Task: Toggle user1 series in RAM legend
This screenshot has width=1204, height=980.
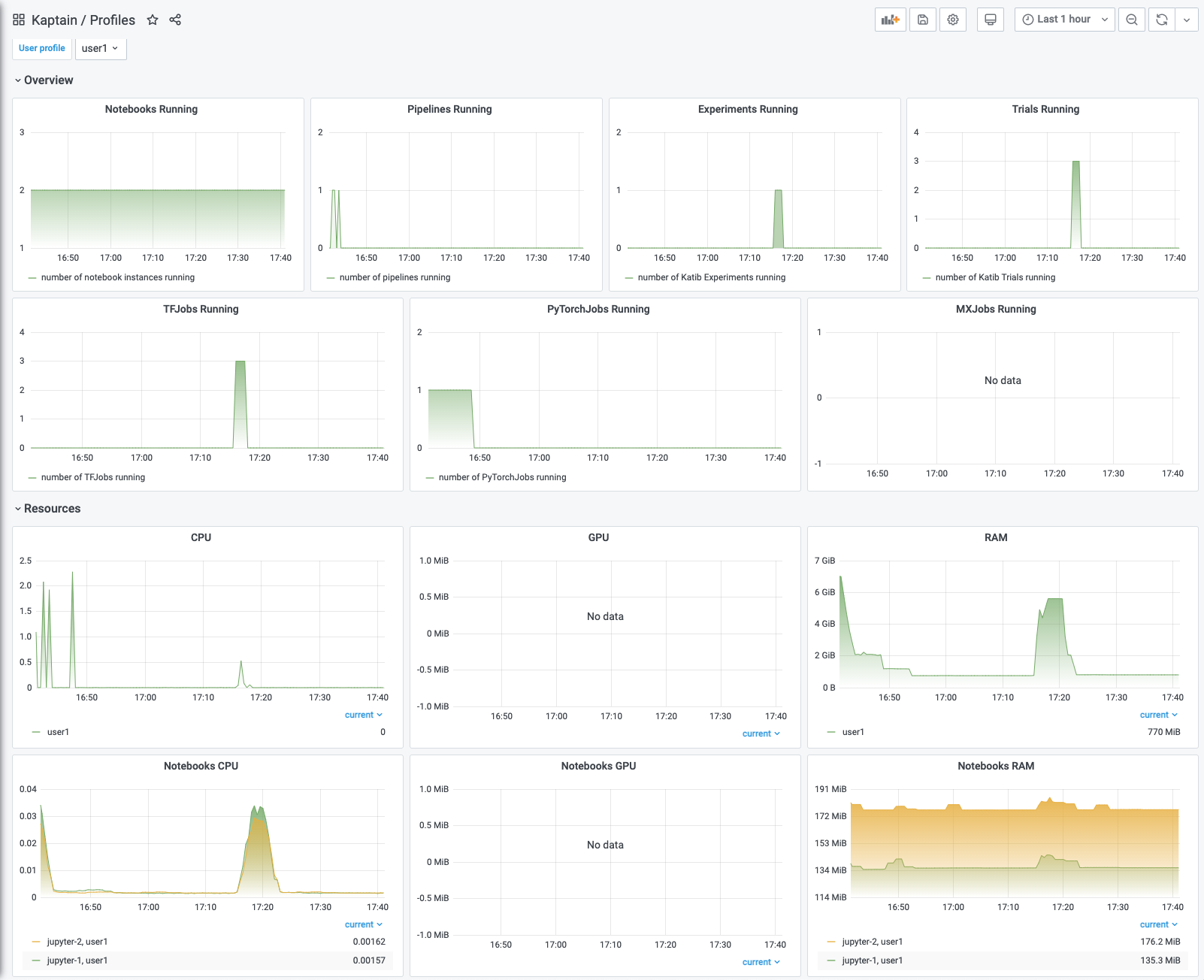Action: [x=853, y=732]
